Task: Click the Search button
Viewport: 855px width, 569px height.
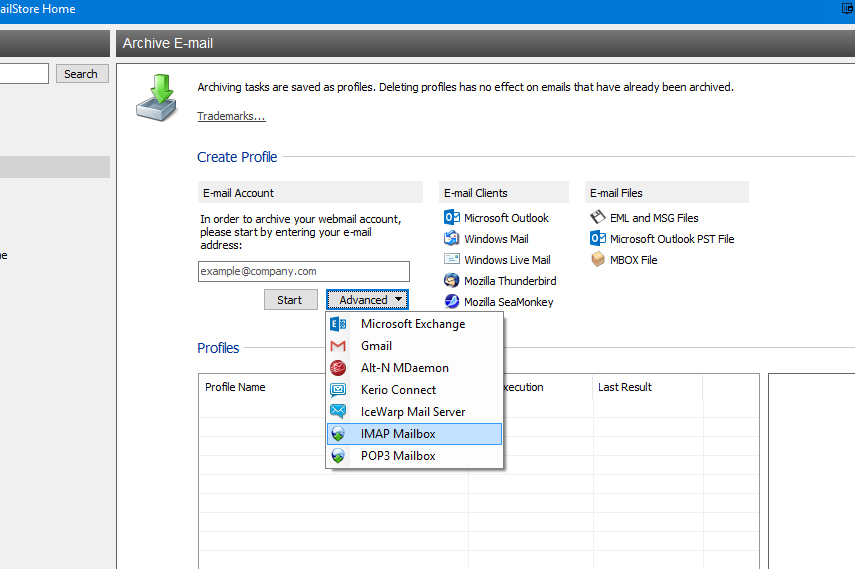Action: point(82,74)
